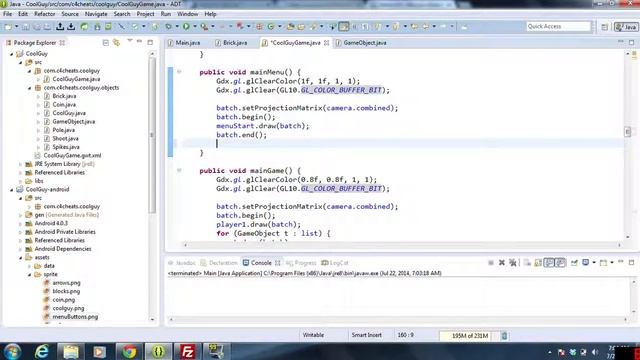Image resolution: width=640 pixels, height=360 pixels.
Task: Toggle Link with Editor in Package Explorer
Action: [x=116, y=42]
